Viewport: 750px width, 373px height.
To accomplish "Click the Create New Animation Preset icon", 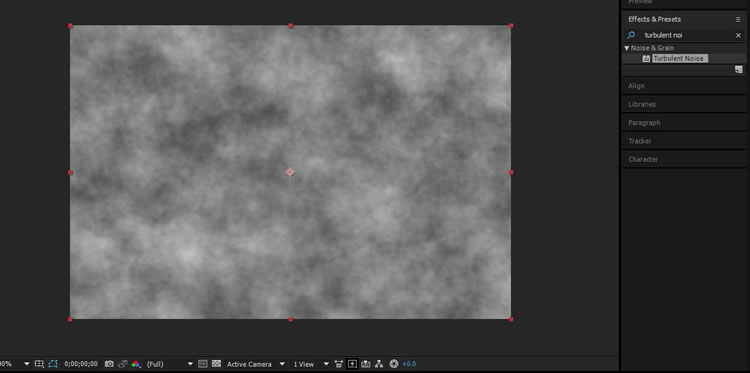I will tap(739, 70).
